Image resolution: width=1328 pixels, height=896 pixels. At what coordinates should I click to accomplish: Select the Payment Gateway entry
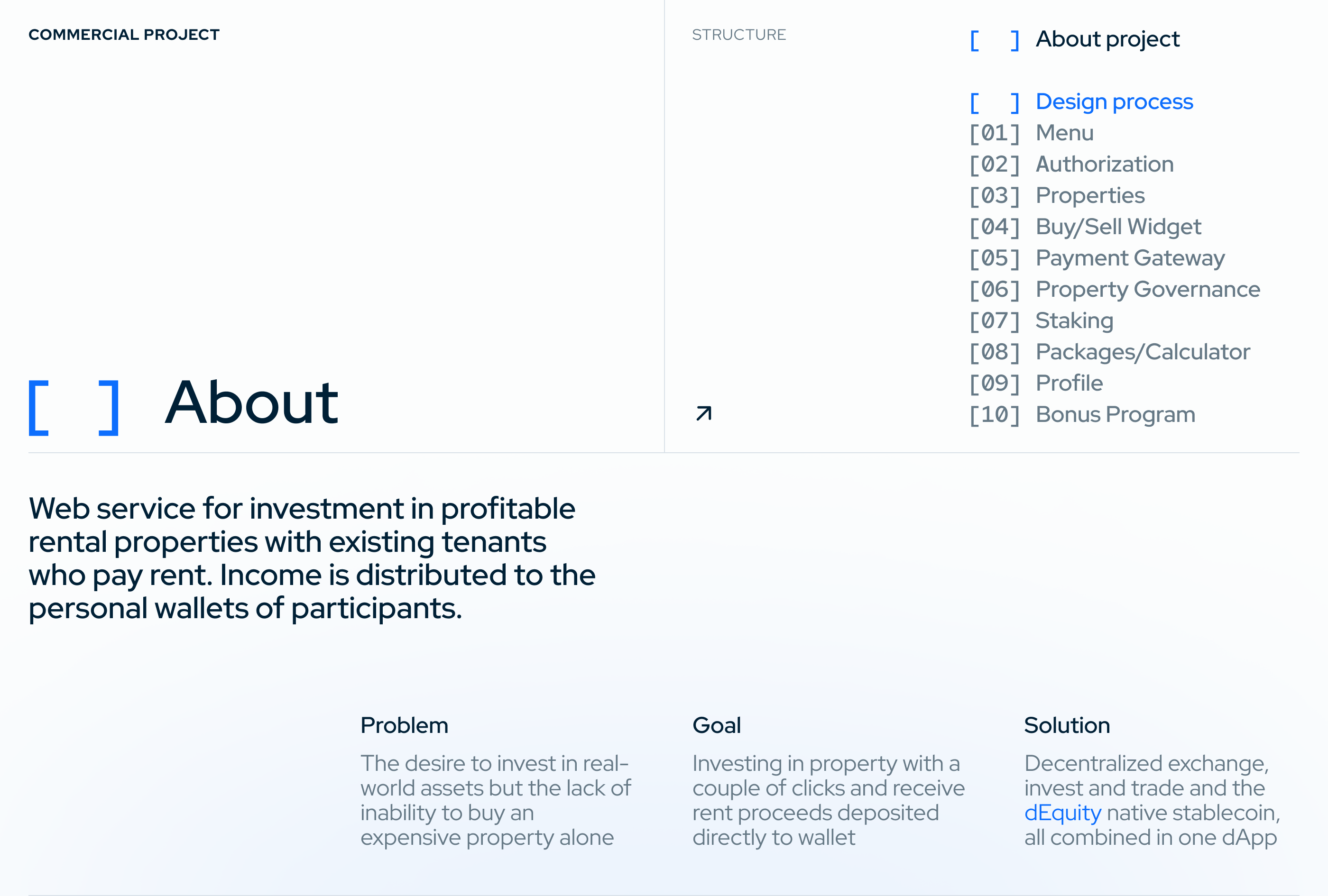[x=1130, y=258]
